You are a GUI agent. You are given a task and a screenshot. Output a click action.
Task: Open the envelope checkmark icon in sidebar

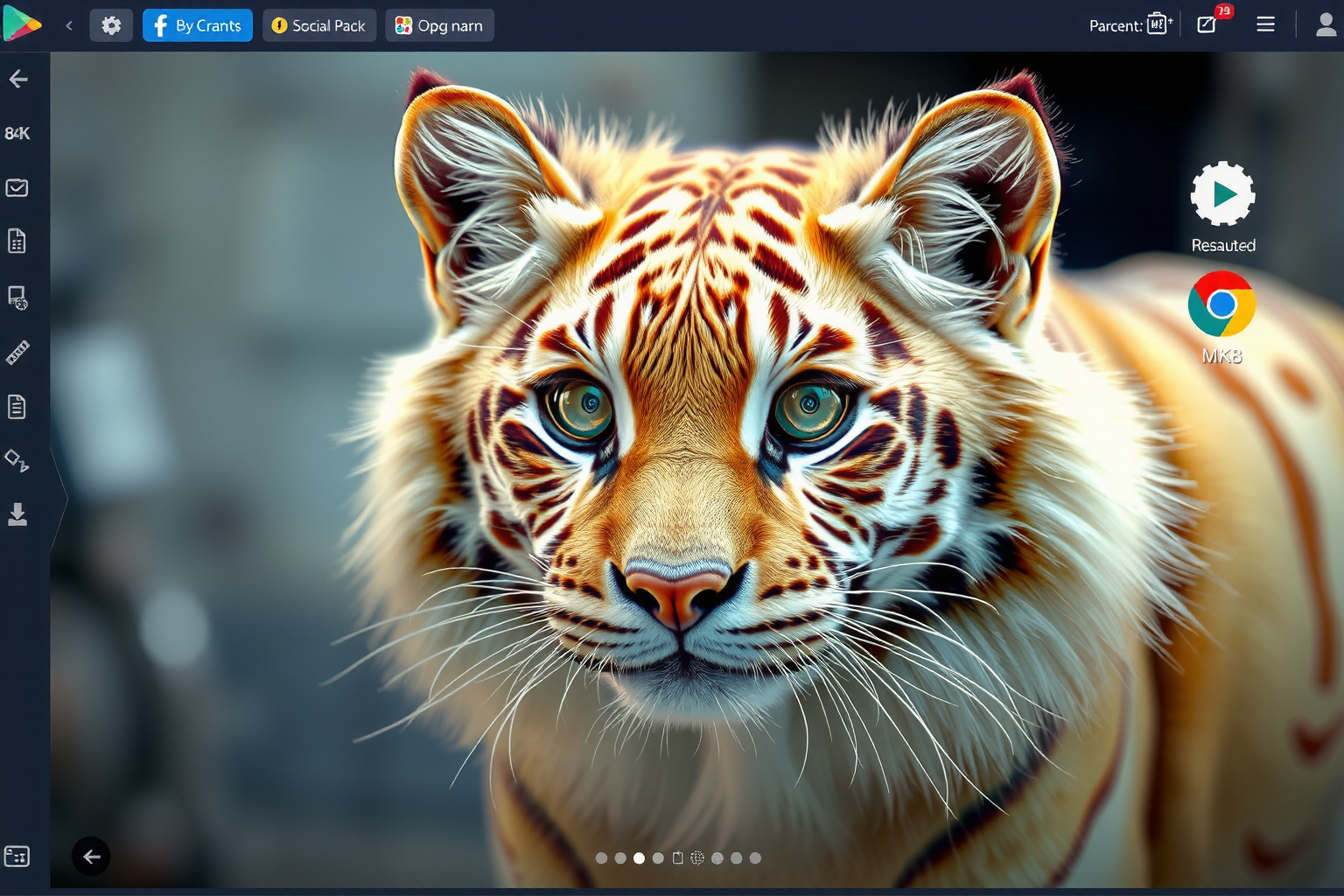point(17,188)
